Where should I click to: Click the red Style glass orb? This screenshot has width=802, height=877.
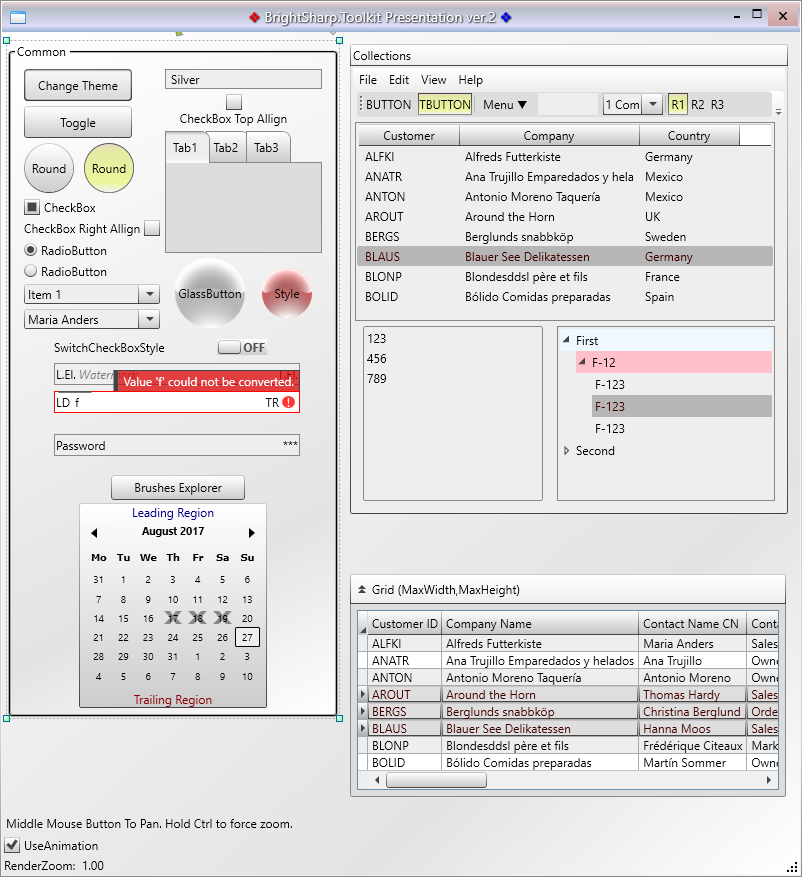tap(287, 294)
